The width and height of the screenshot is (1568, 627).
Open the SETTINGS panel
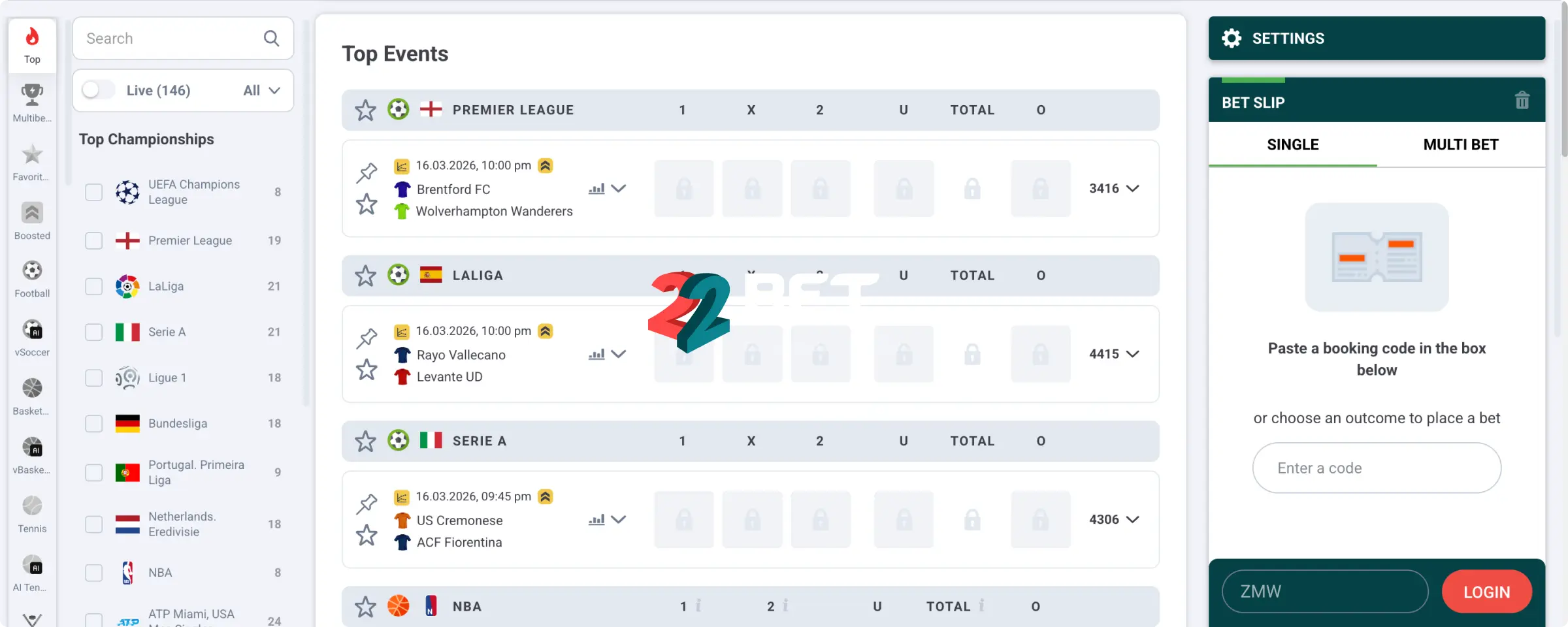pyautogui.click(x=1377, y=39)
